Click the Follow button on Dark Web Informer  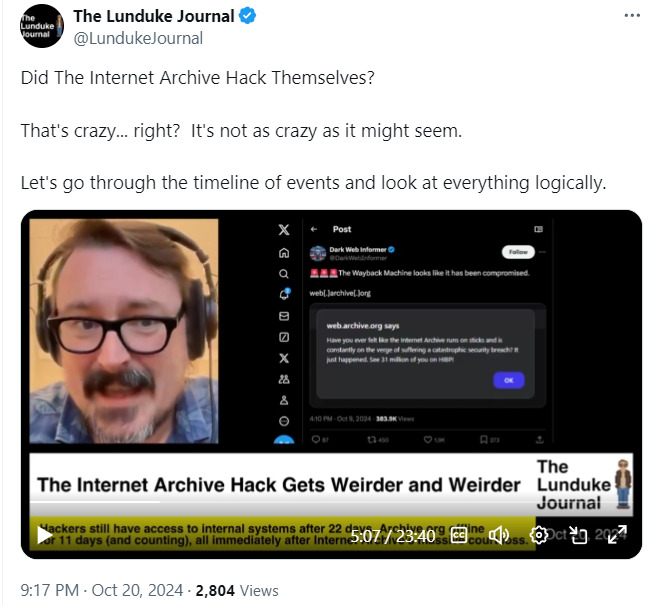click(518, 252)
